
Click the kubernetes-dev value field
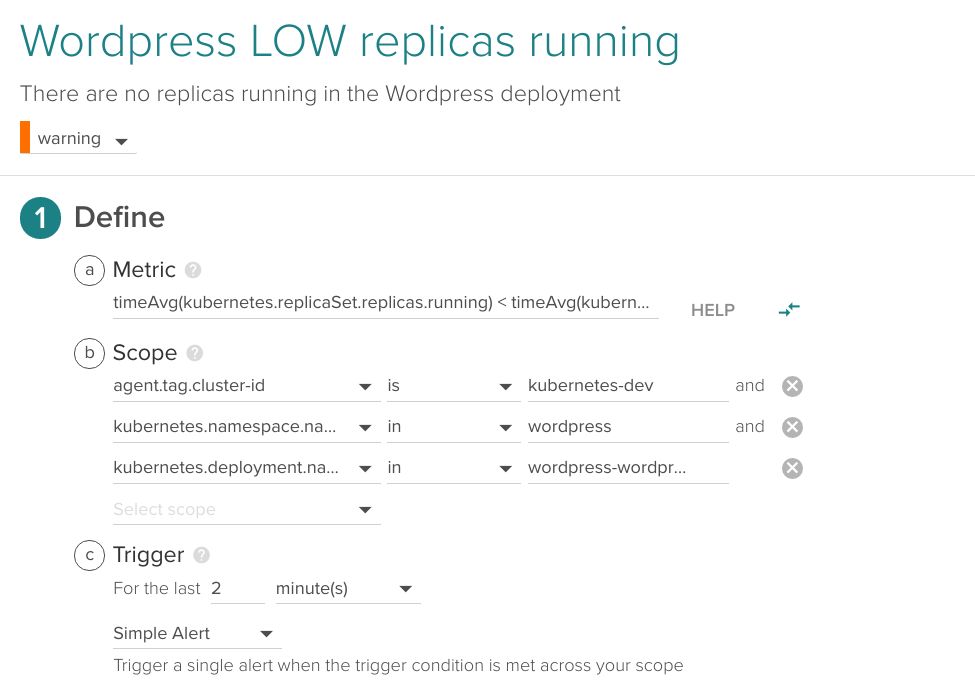point(628,386)
